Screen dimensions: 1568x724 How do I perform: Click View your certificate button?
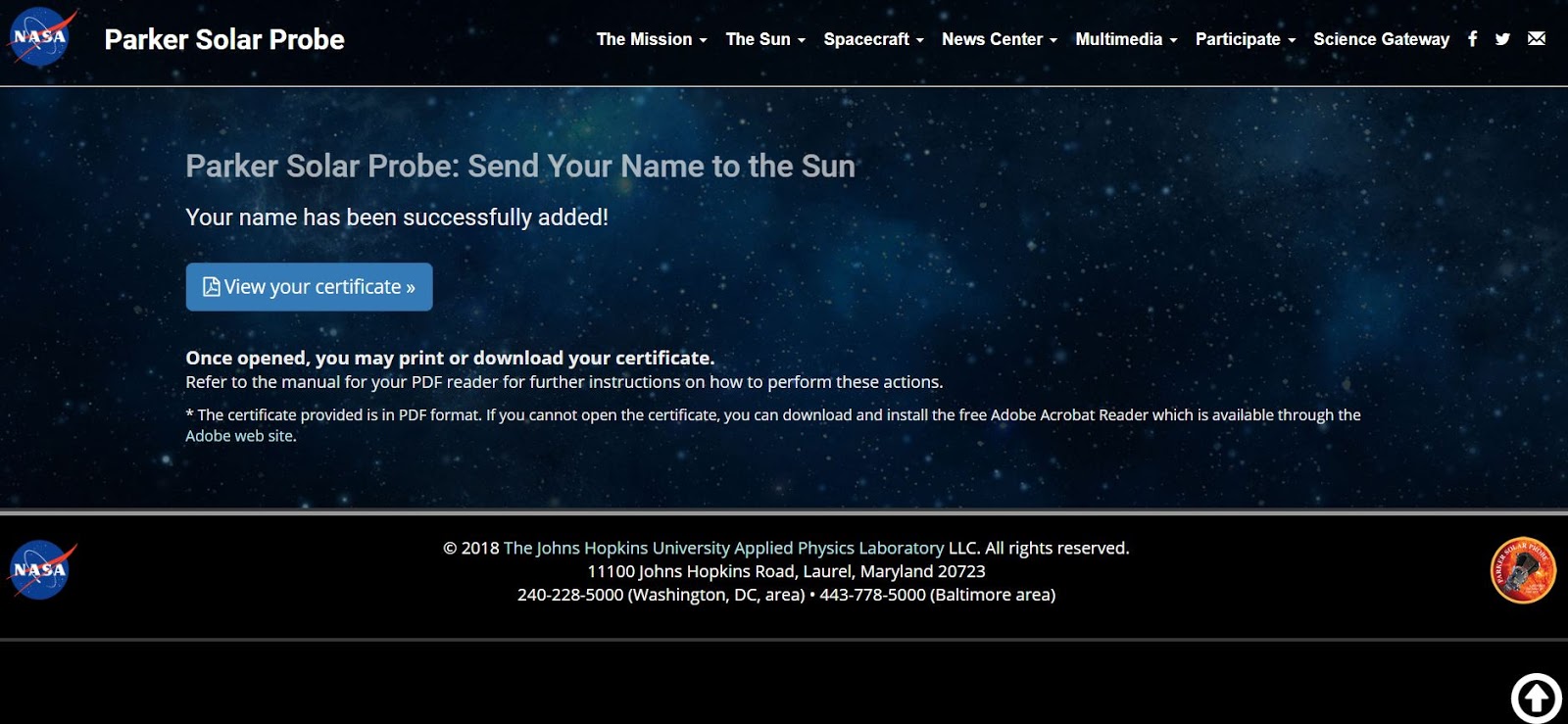click(x=309, y=287)
